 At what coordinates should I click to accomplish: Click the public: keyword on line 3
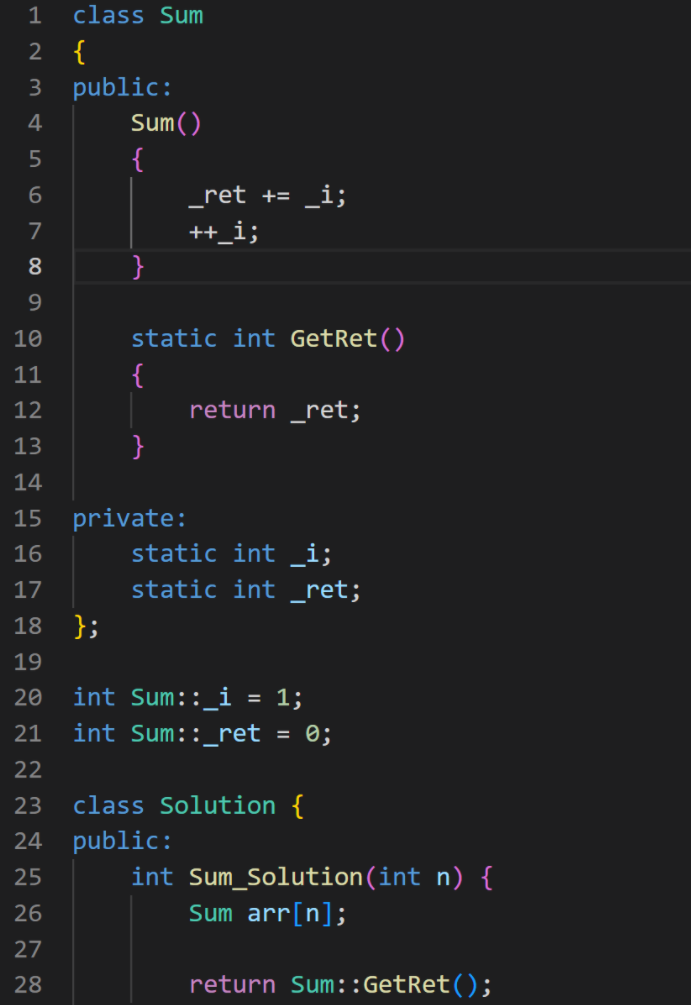click(122, 88)
